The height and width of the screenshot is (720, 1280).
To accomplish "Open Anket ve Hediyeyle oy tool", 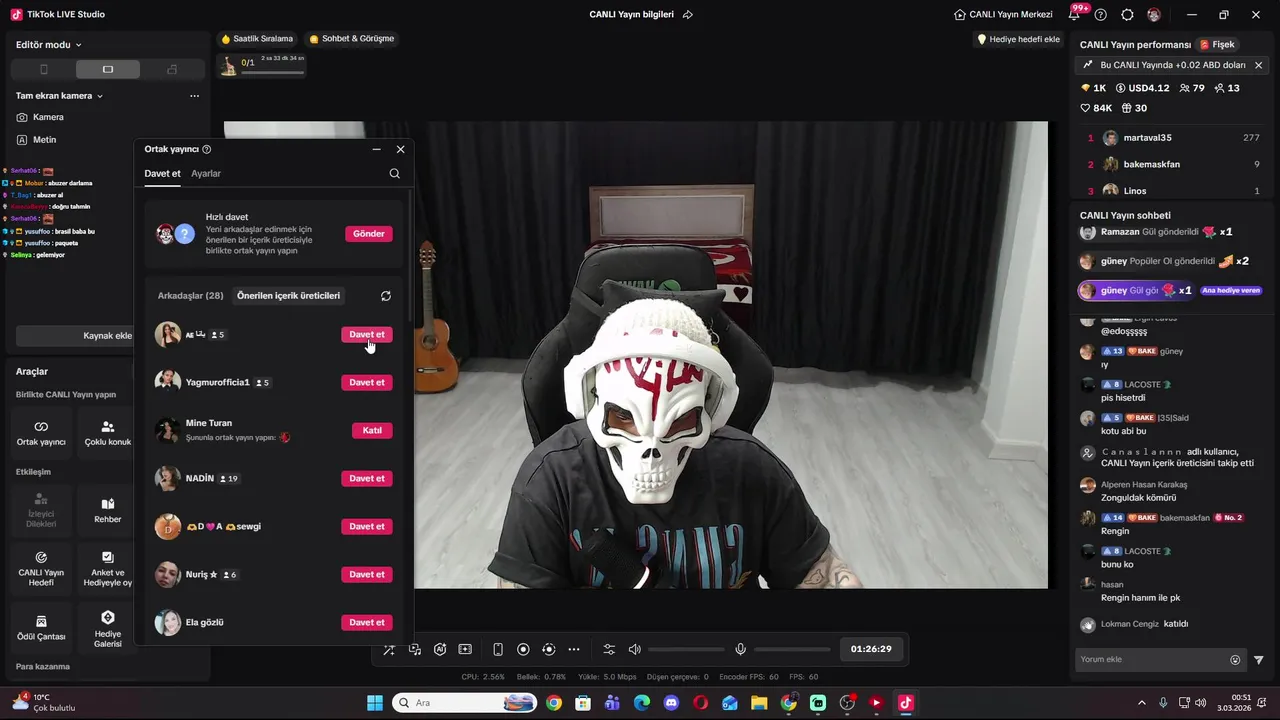I will (107, 568).
